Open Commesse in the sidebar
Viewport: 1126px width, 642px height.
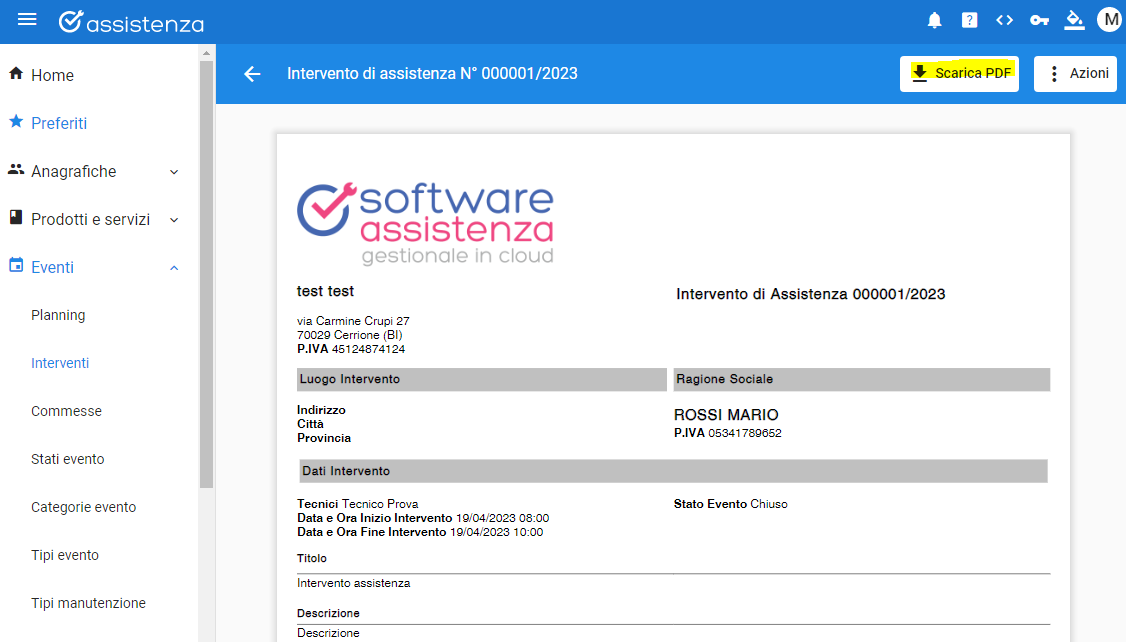[x=67, y=411]
